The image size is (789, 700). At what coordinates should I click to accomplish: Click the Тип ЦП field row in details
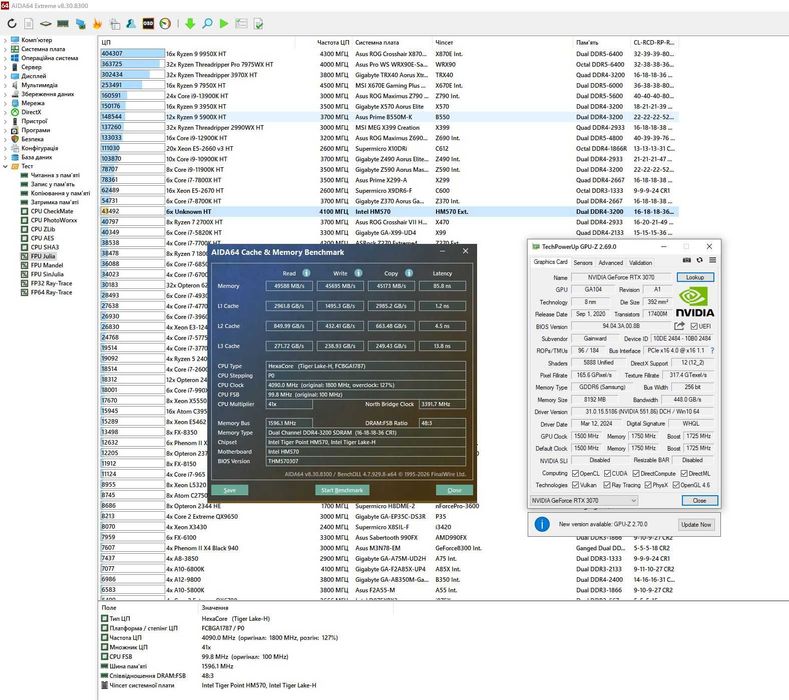(x=247, y=618)
